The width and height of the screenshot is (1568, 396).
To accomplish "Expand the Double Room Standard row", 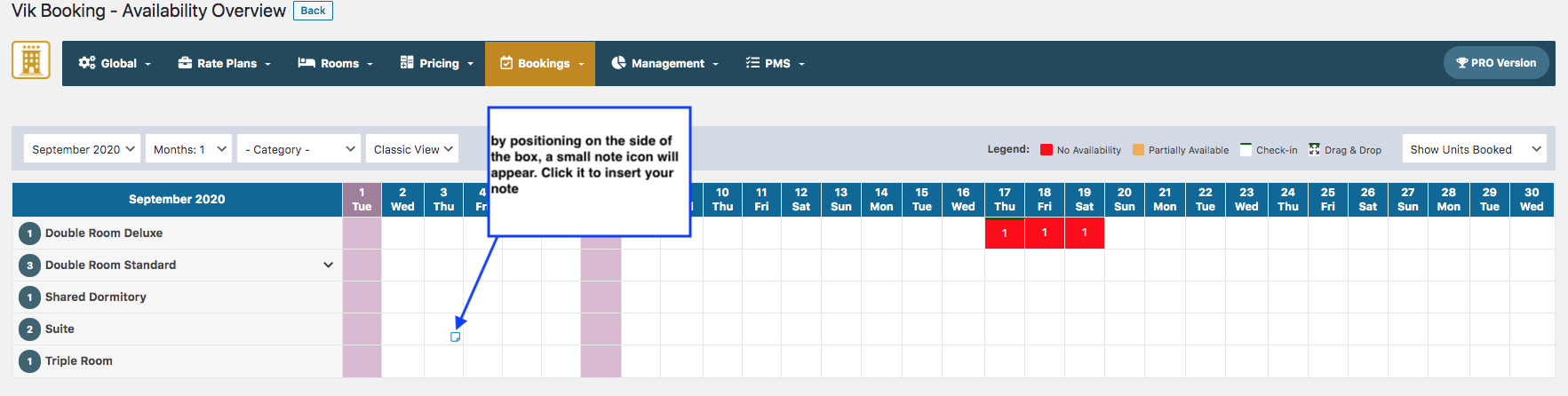I will click(328, 265).
